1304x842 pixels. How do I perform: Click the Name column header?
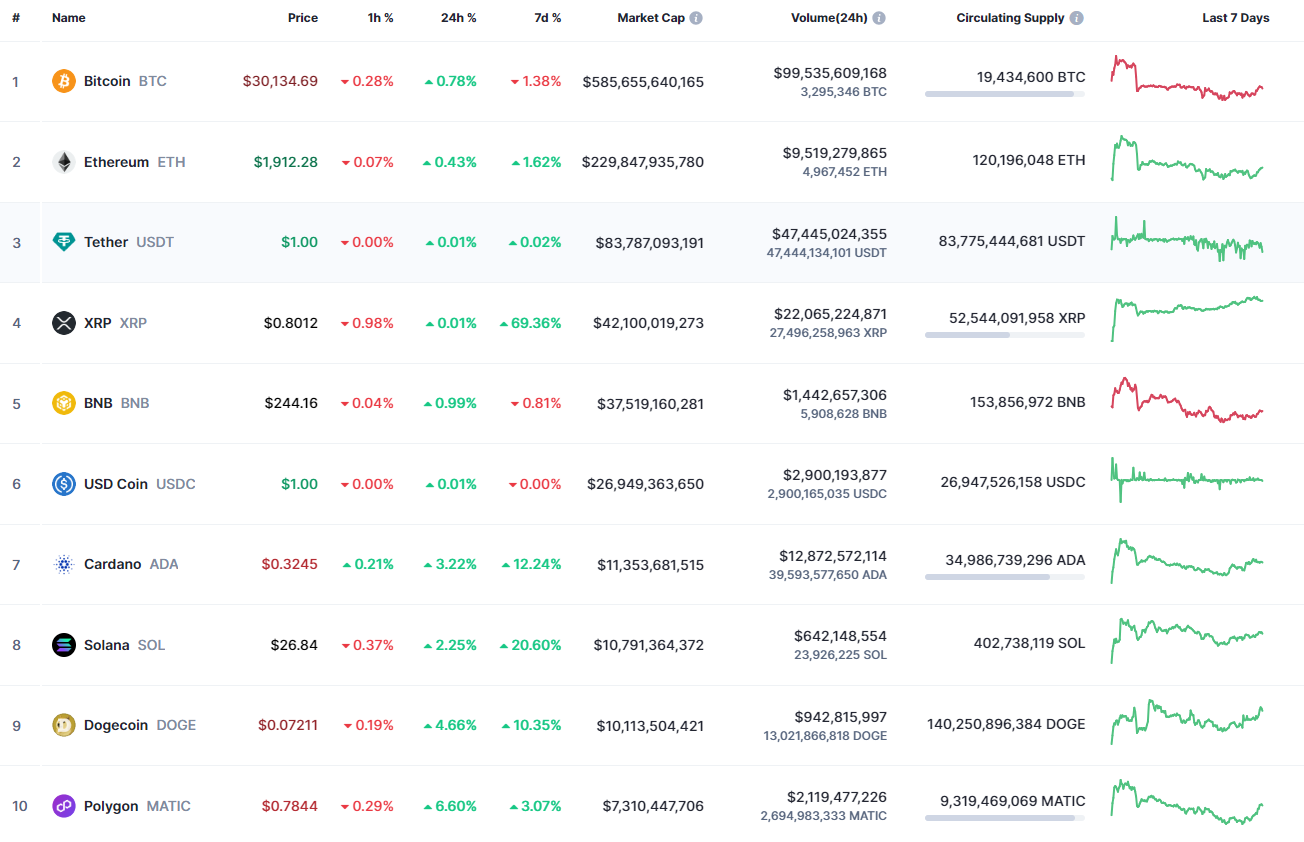pos(68,17)
